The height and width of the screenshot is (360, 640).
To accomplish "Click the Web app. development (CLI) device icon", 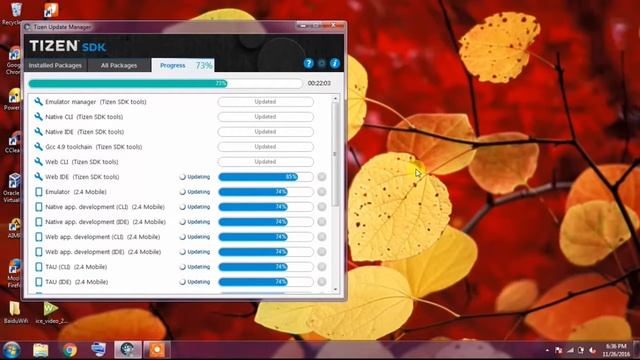I will click(39, 237).
